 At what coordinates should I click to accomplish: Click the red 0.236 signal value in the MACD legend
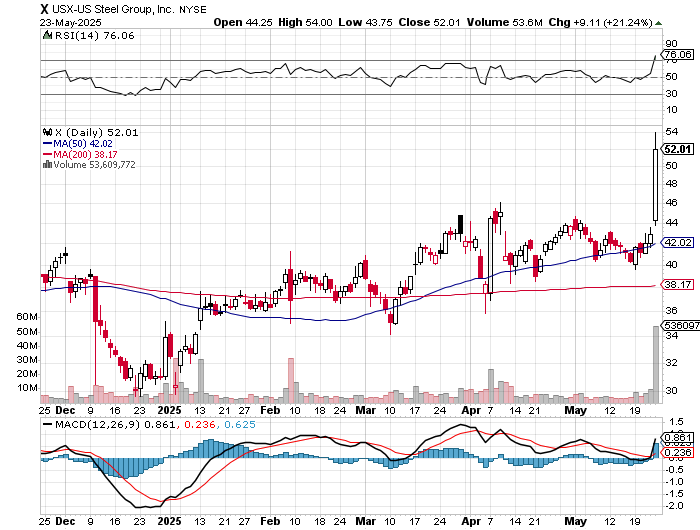click(199, 424)
